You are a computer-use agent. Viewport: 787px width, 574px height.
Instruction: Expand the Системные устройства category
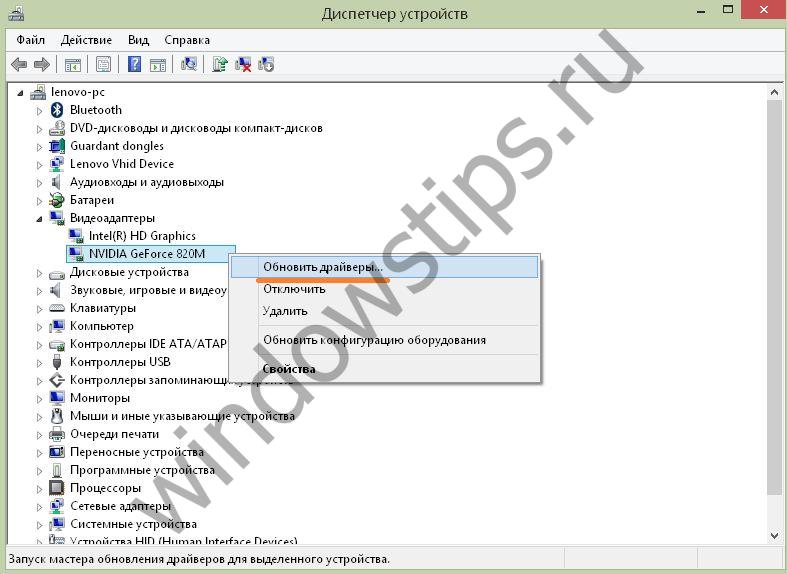point(39,525)
